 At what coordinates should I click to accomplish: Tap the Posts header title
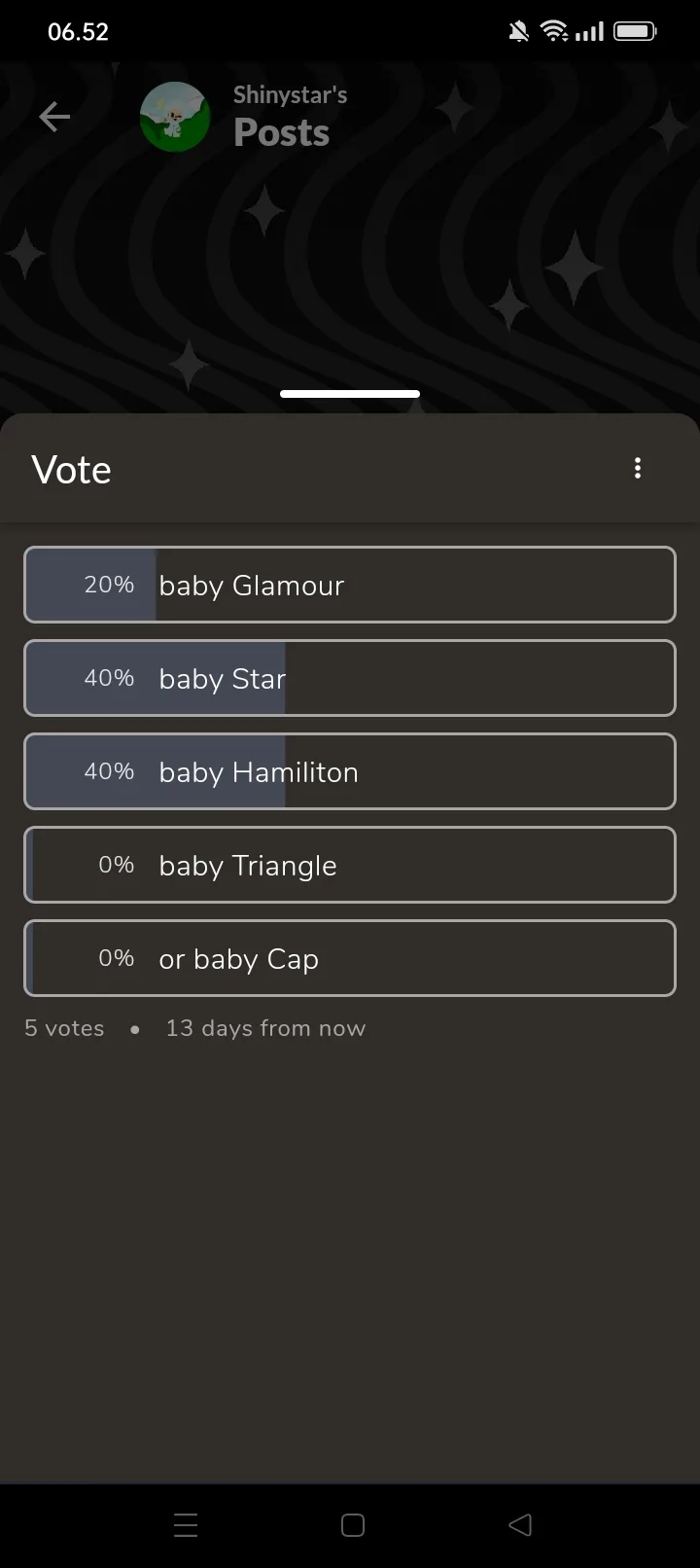pos(282,133)
